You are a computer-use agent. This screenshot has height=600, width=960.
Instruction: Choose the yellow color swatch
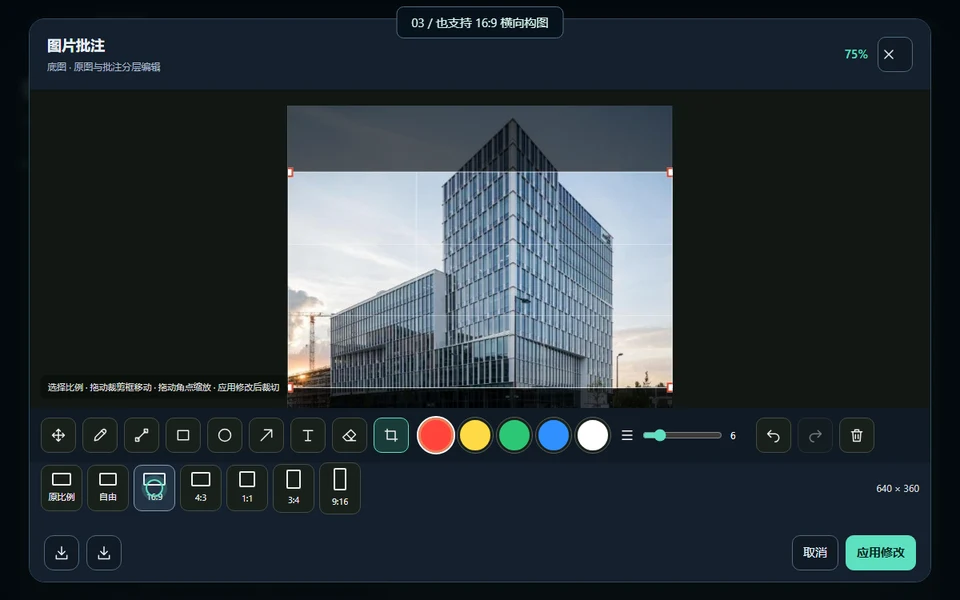[x=475, y=435]
